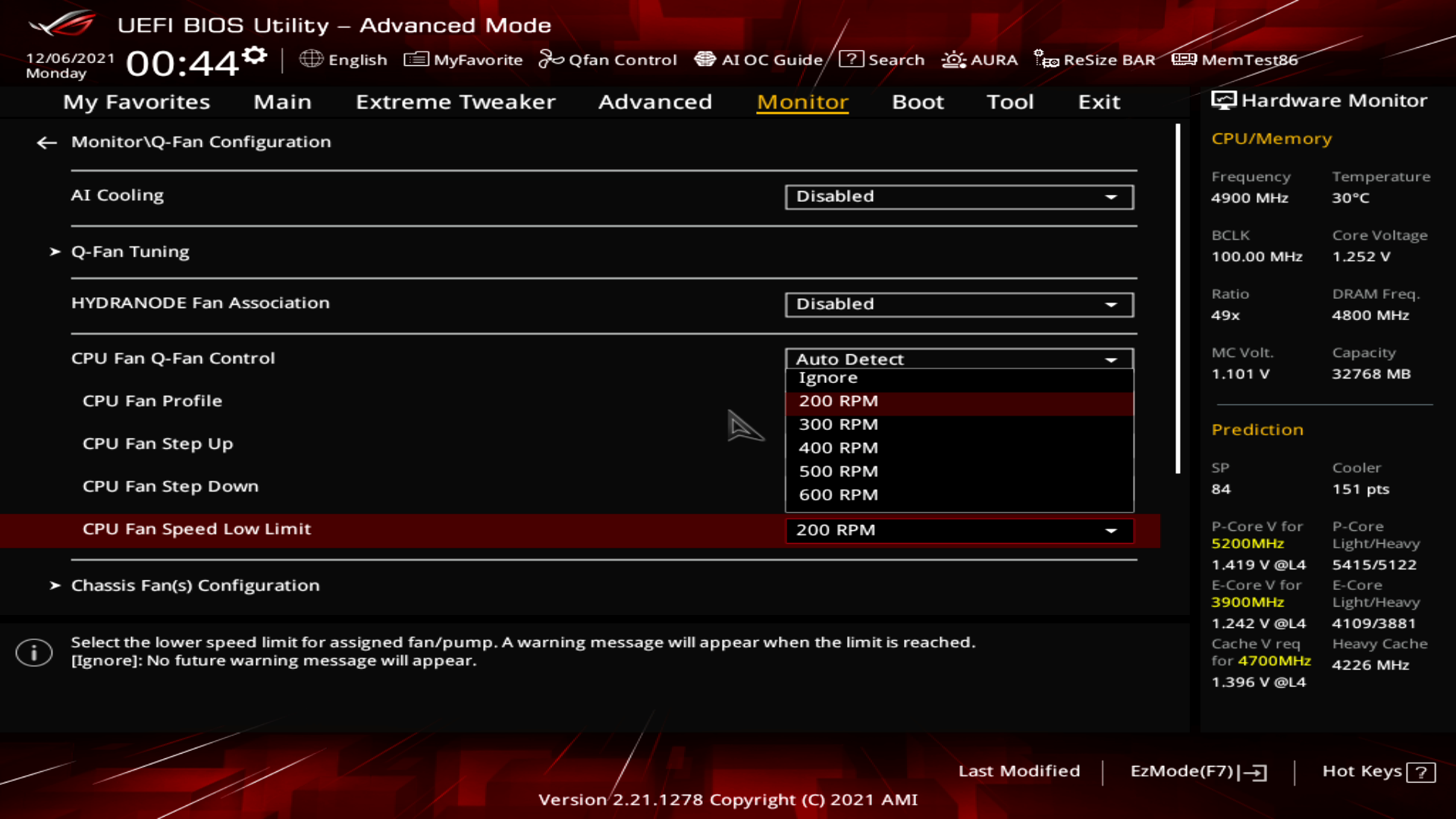Expand Chassis Fan(s) Configuration
Screen dimensions: 1456x819
click(x=195, y=585)
